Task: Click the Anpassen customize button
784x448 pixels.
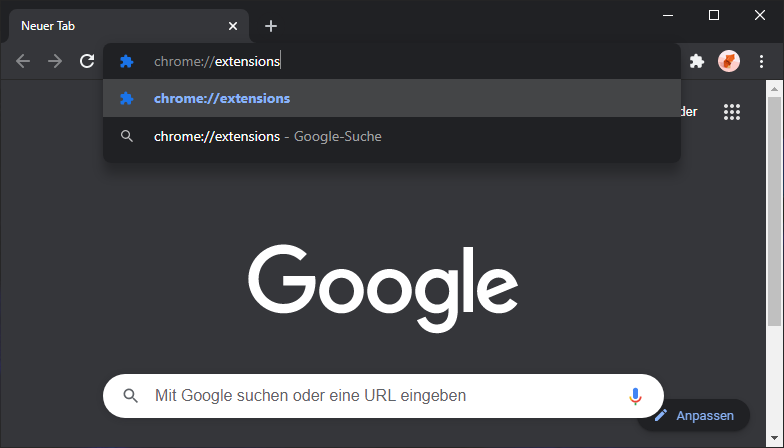Action: click(694, 416)
